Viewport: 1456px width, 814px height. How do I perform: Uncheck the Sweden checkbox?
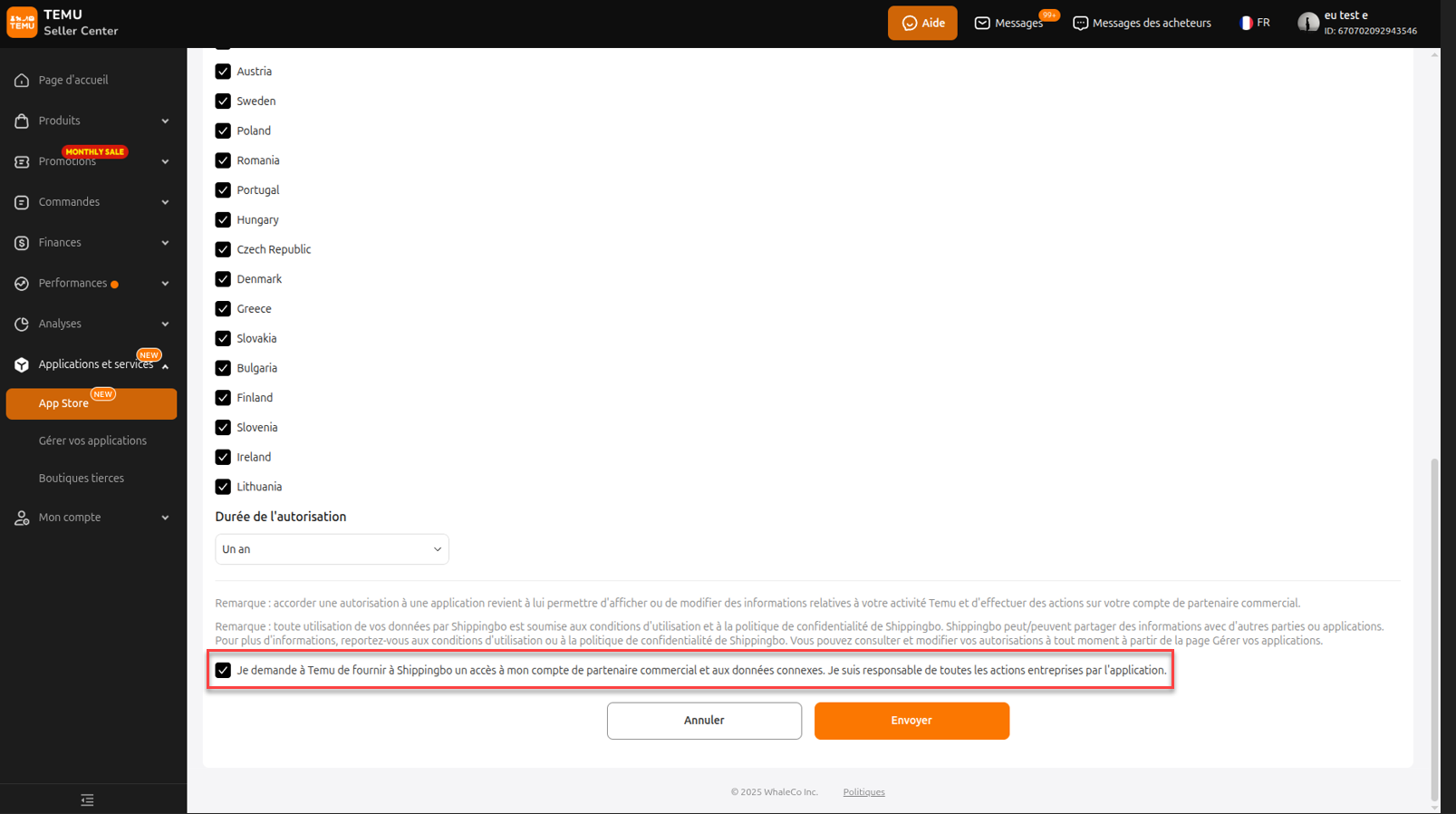[x=223, y=102]
